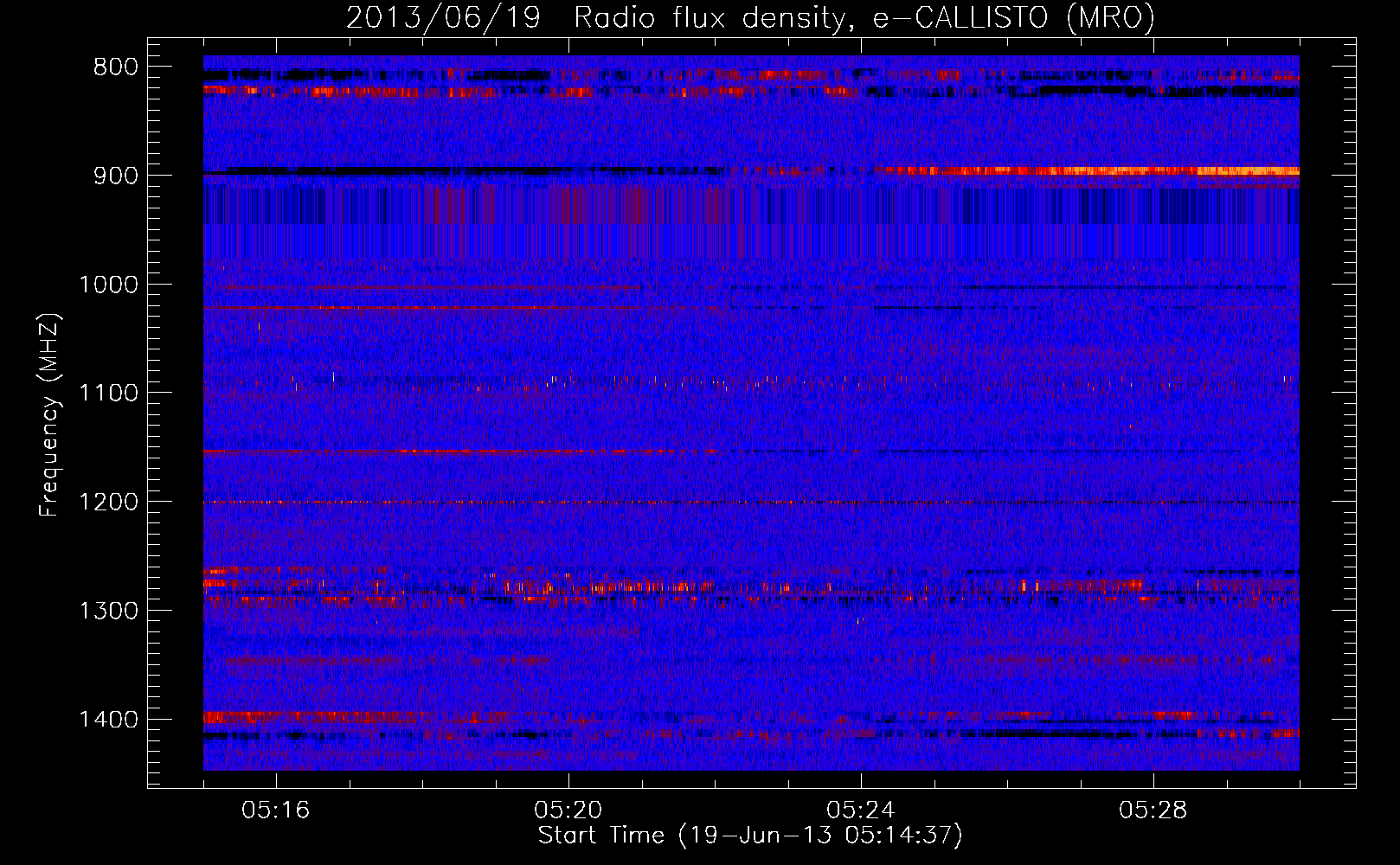Screen dimensions: 1400x865
Task: Click the 'Frequency (MHZ)' axis title
Action: click(x=50, y=414)
